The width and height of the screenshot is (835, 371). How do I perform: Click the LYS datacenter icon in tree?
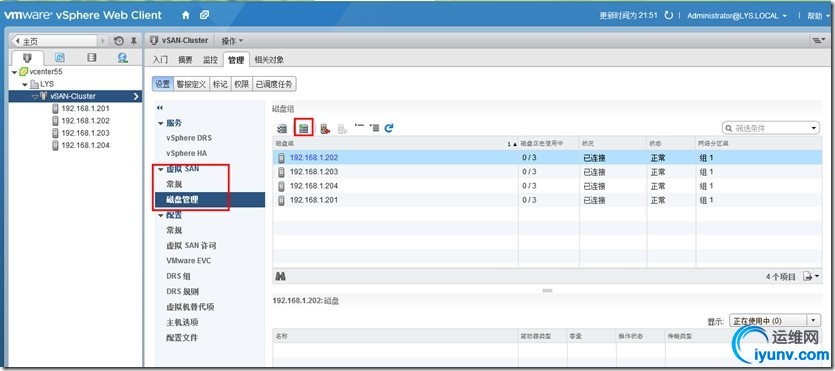pyautogui.click(x=34, y=84)
